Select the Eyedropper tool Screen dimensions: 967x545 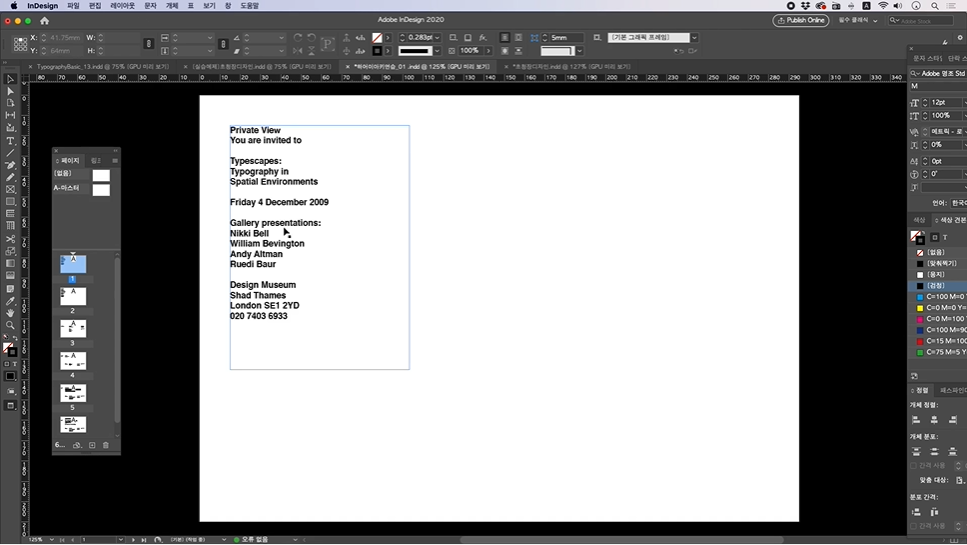tap(10, 301)
